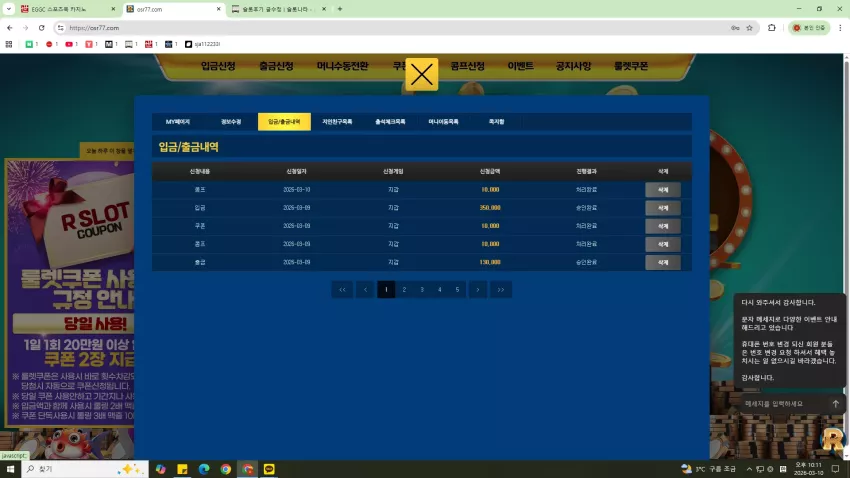850x478 pixels.
Task: Open the browser extensions puzzle icon
Action: (x=771, y=28)
